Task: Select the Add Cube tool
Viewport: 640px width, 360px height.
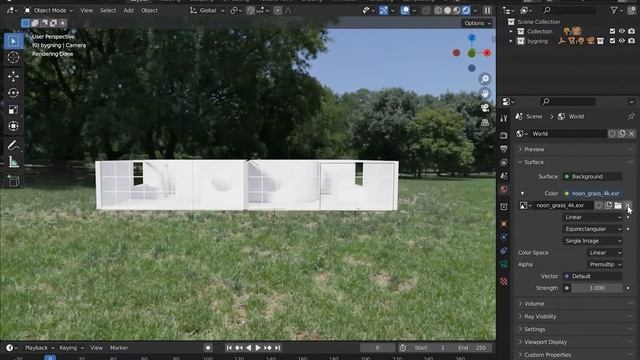Action: 13,180
